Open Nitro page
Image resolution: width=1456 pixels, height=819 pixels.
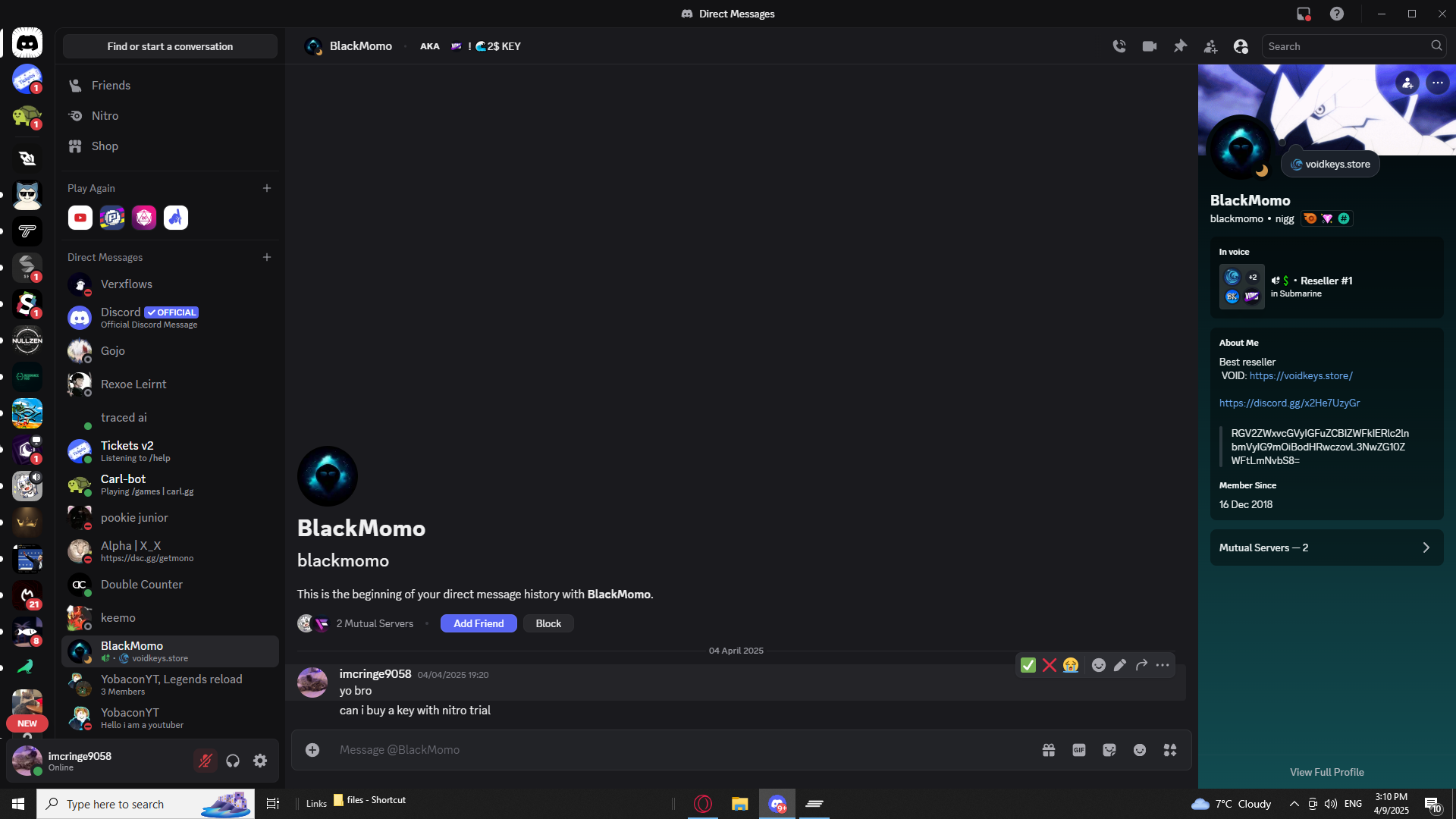(x=170, y=116)
